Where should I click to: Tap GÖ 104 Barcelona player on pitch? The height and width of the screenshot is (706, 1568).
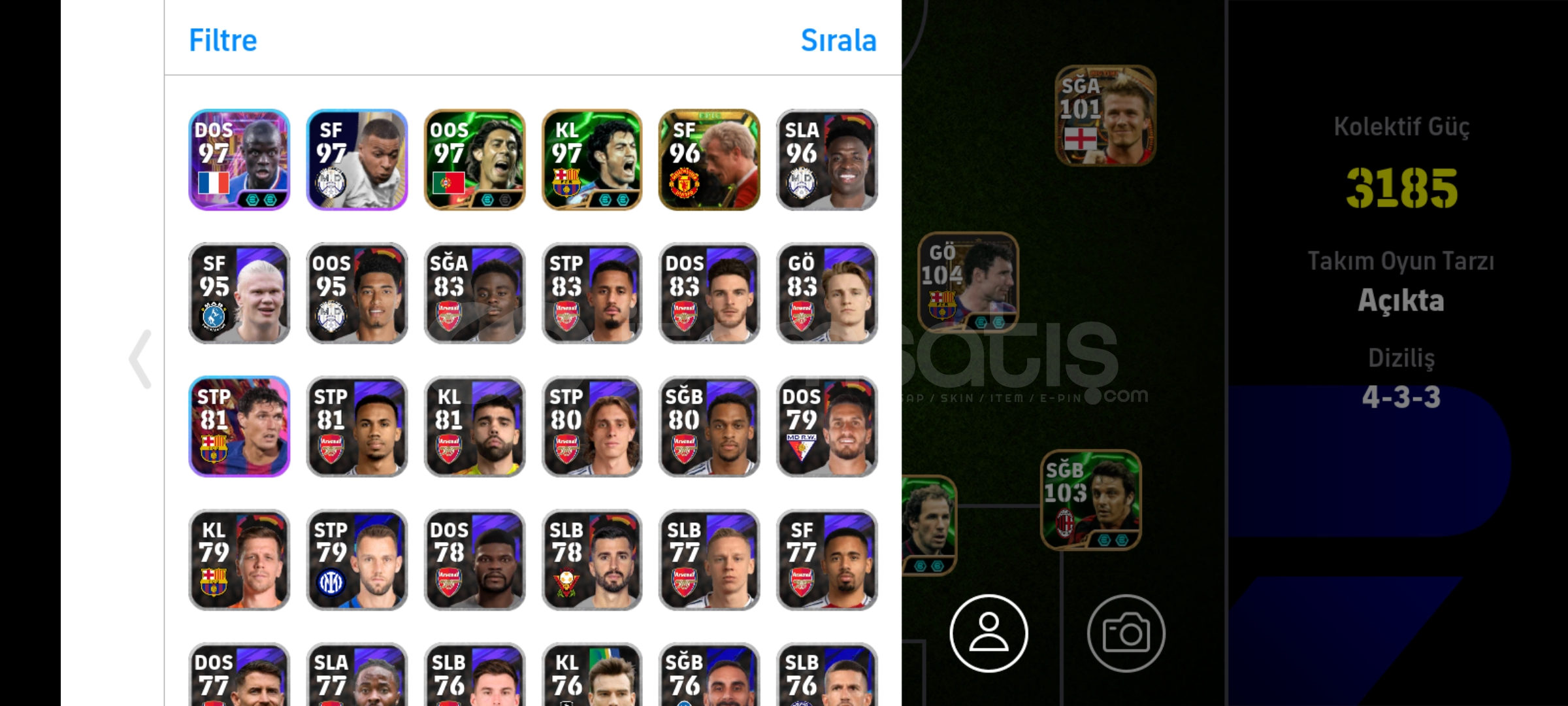click(968, 282)
